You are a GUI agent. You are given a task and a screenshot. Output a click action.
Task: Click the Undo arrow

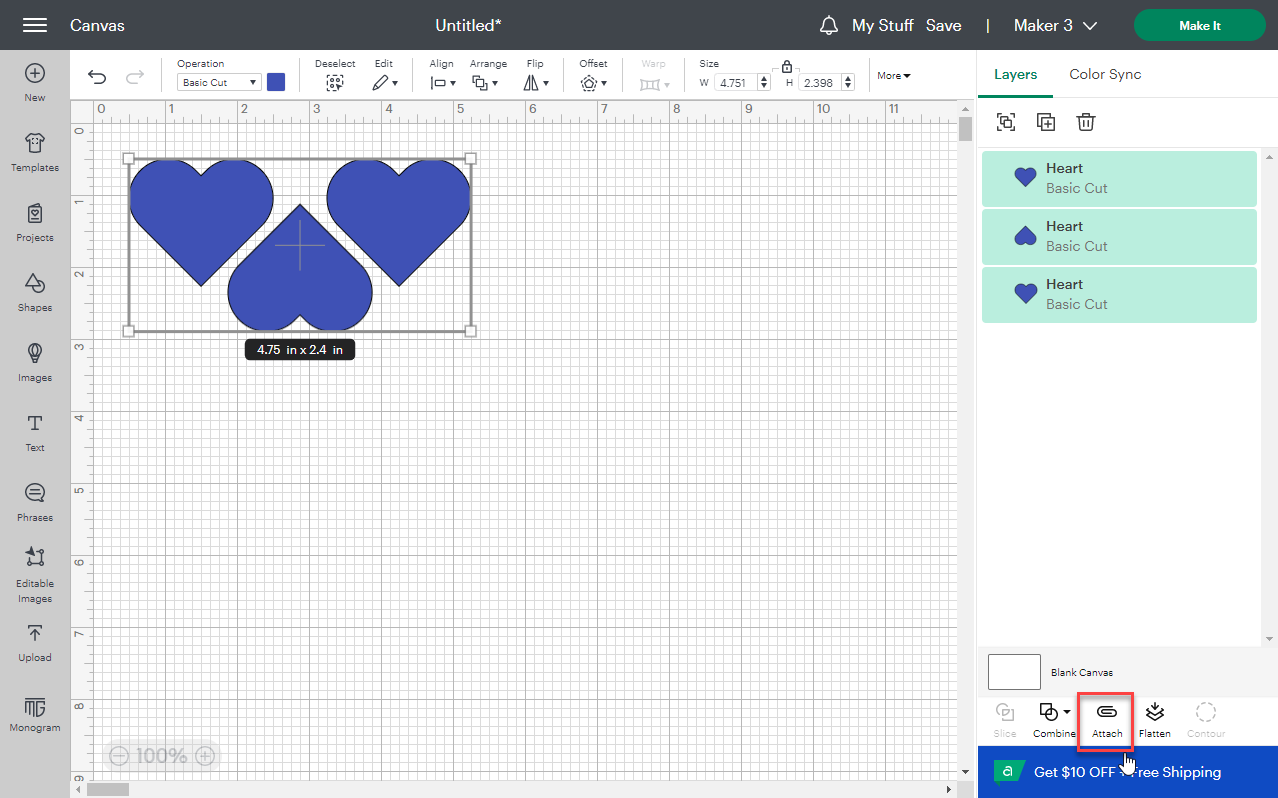coord(97,78)
